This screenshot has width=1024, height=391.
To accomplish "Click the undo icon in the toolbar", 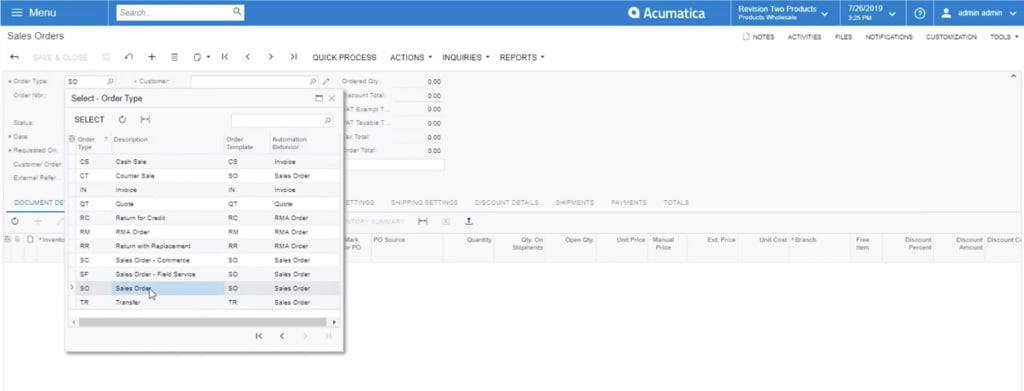I will point(129,57).
